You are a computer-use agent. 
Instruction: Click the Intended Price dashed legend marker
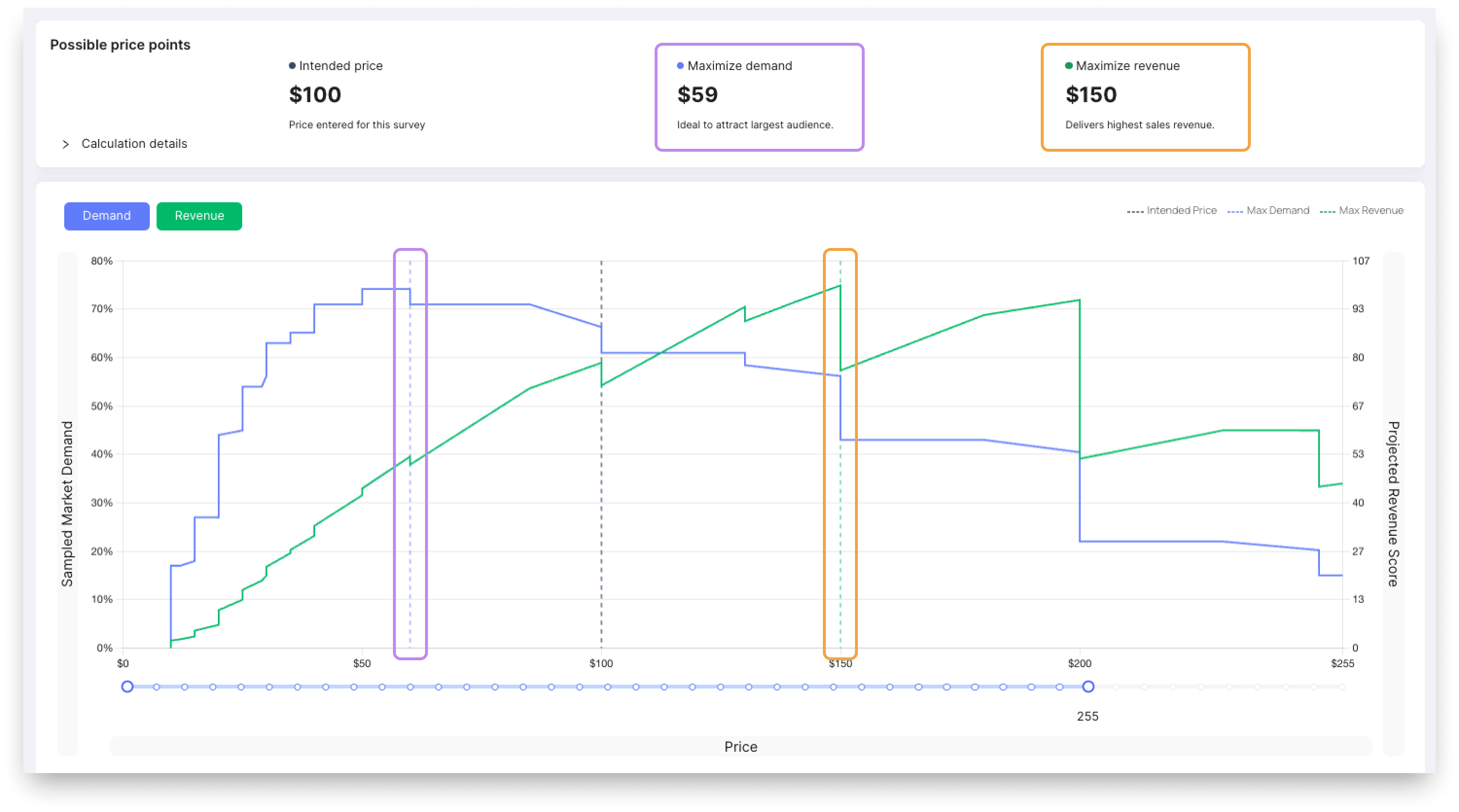tap(1135, 211)
